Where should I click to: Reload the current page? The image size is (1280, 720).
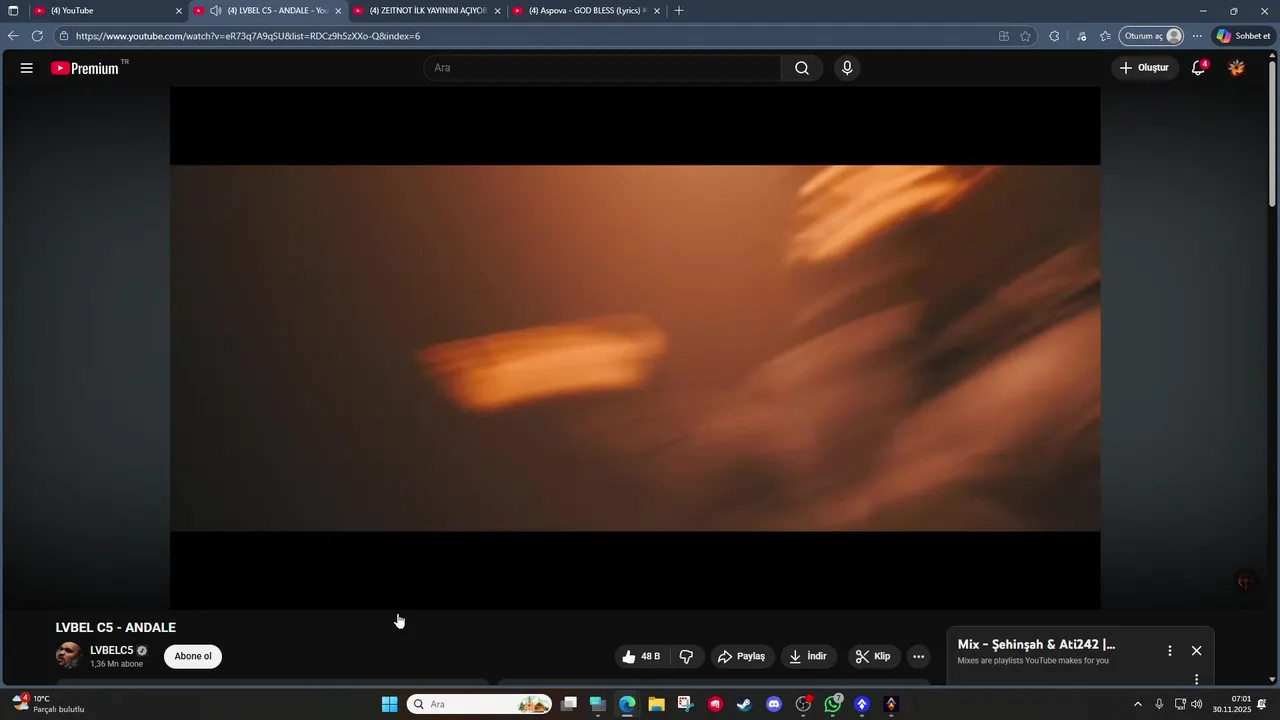point(37,36)
